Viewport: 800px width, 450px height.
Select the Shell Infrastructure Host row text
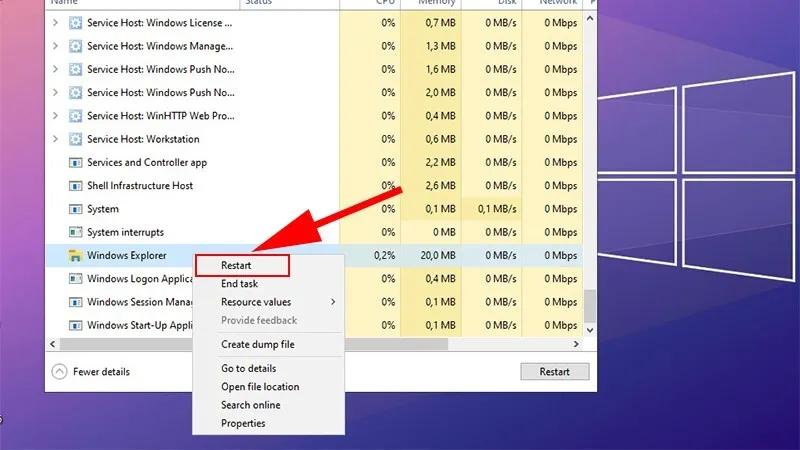click(x=140, y=186)
